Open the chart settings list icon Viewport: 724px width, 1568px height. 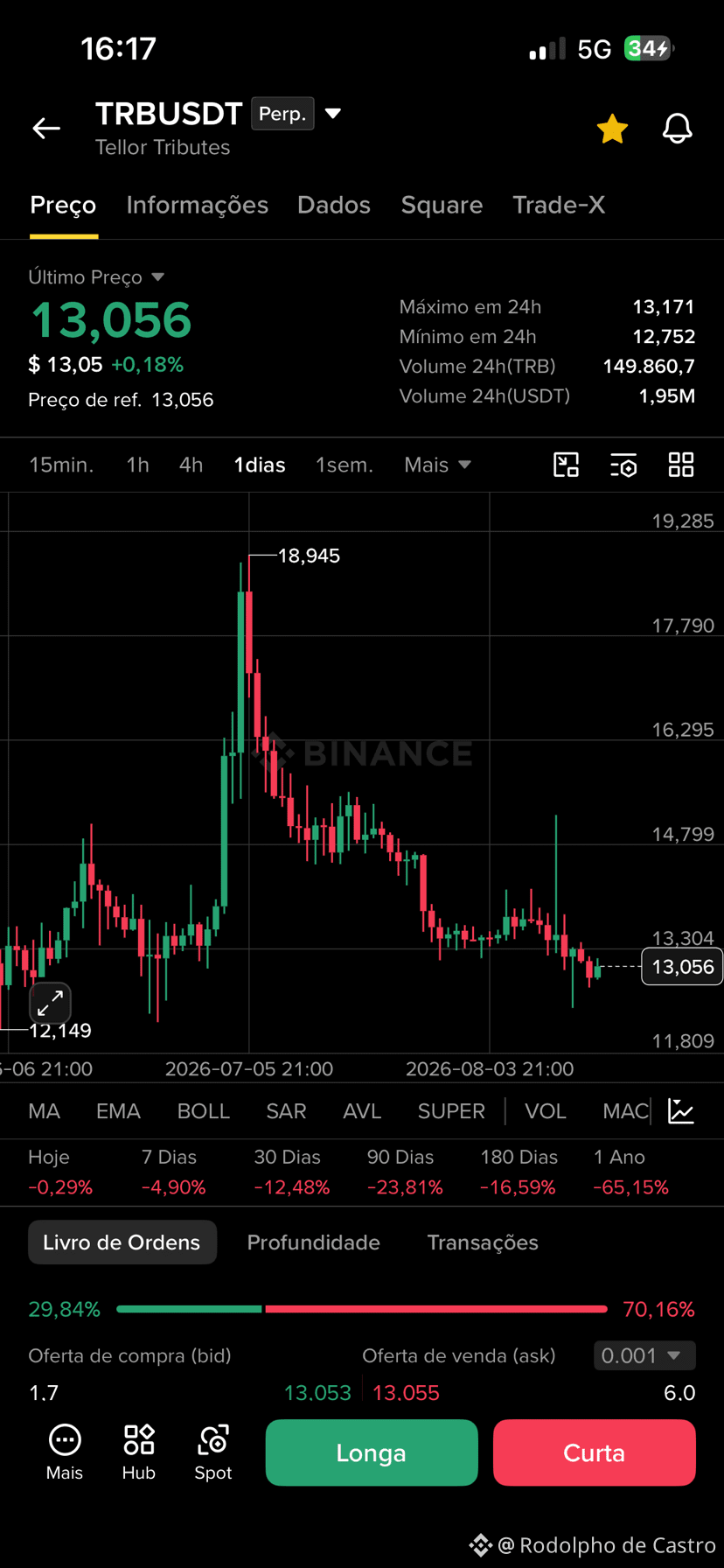click(623, 465)
